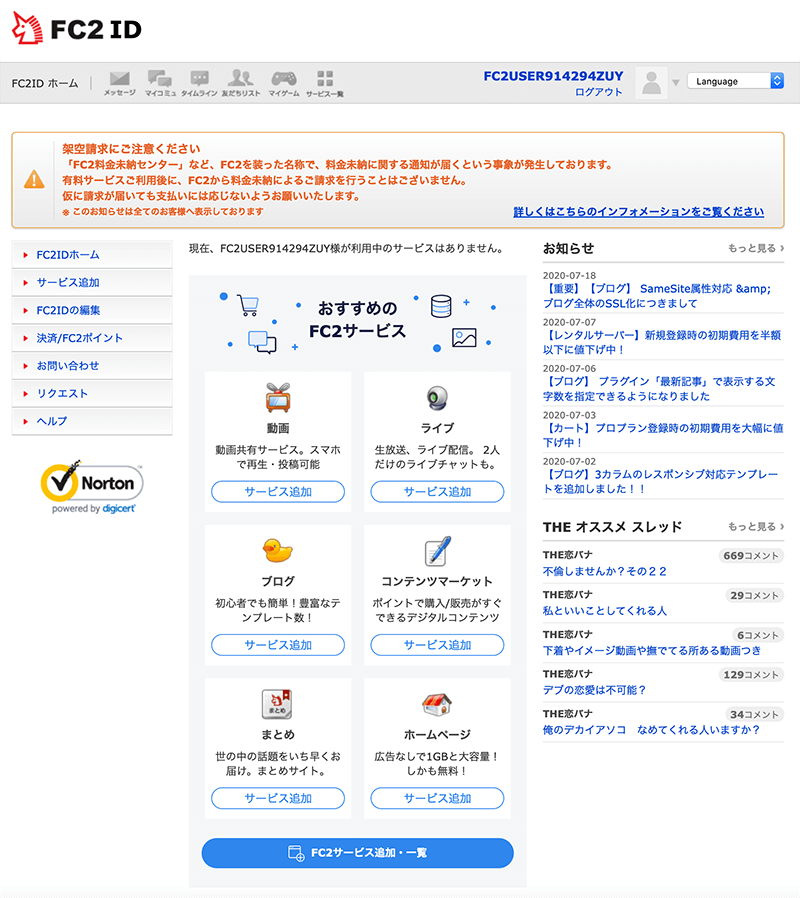Viewport: 800px width, 898px height.
Task: Click the まとめ service icon
Action: [x=277, y=704]
